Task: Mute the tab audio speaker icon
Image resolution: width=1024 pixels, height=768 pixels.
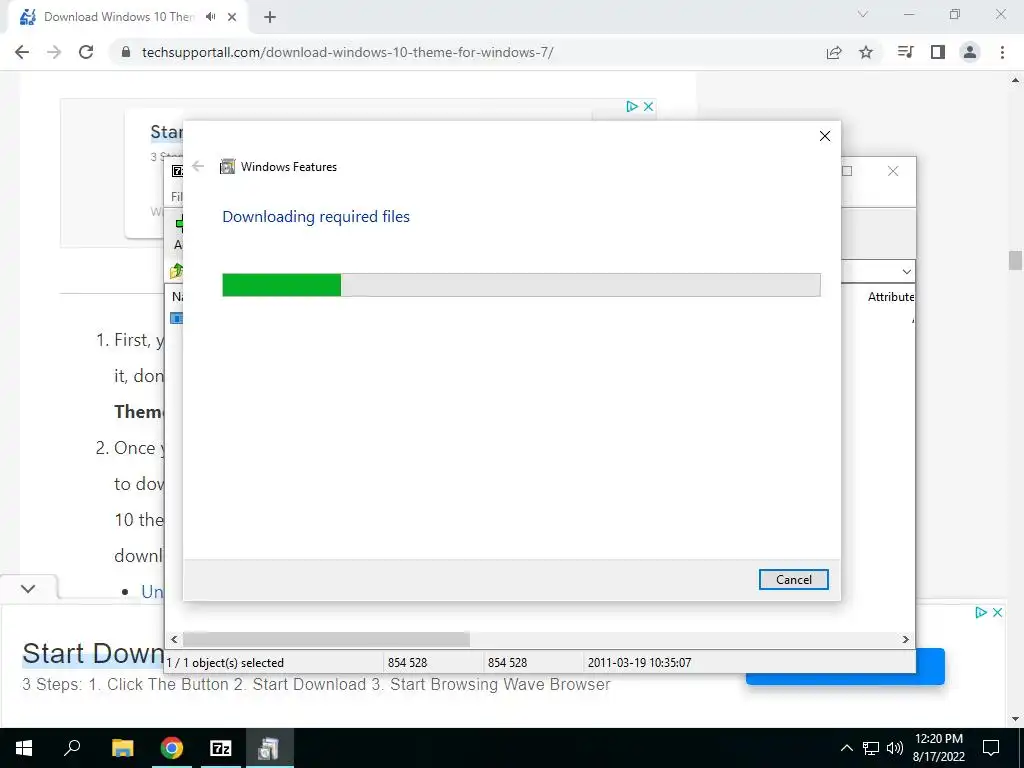Action: (x=210, y=17)
